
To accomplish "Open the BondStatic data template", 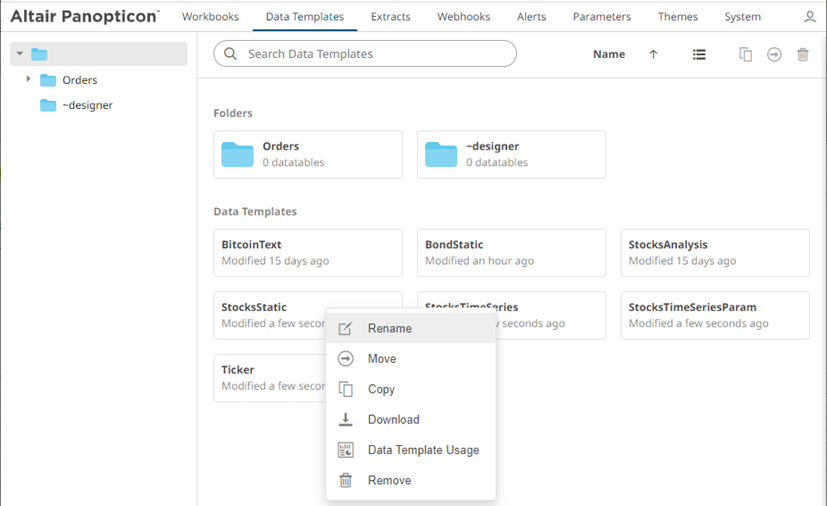I will point(510,252).
